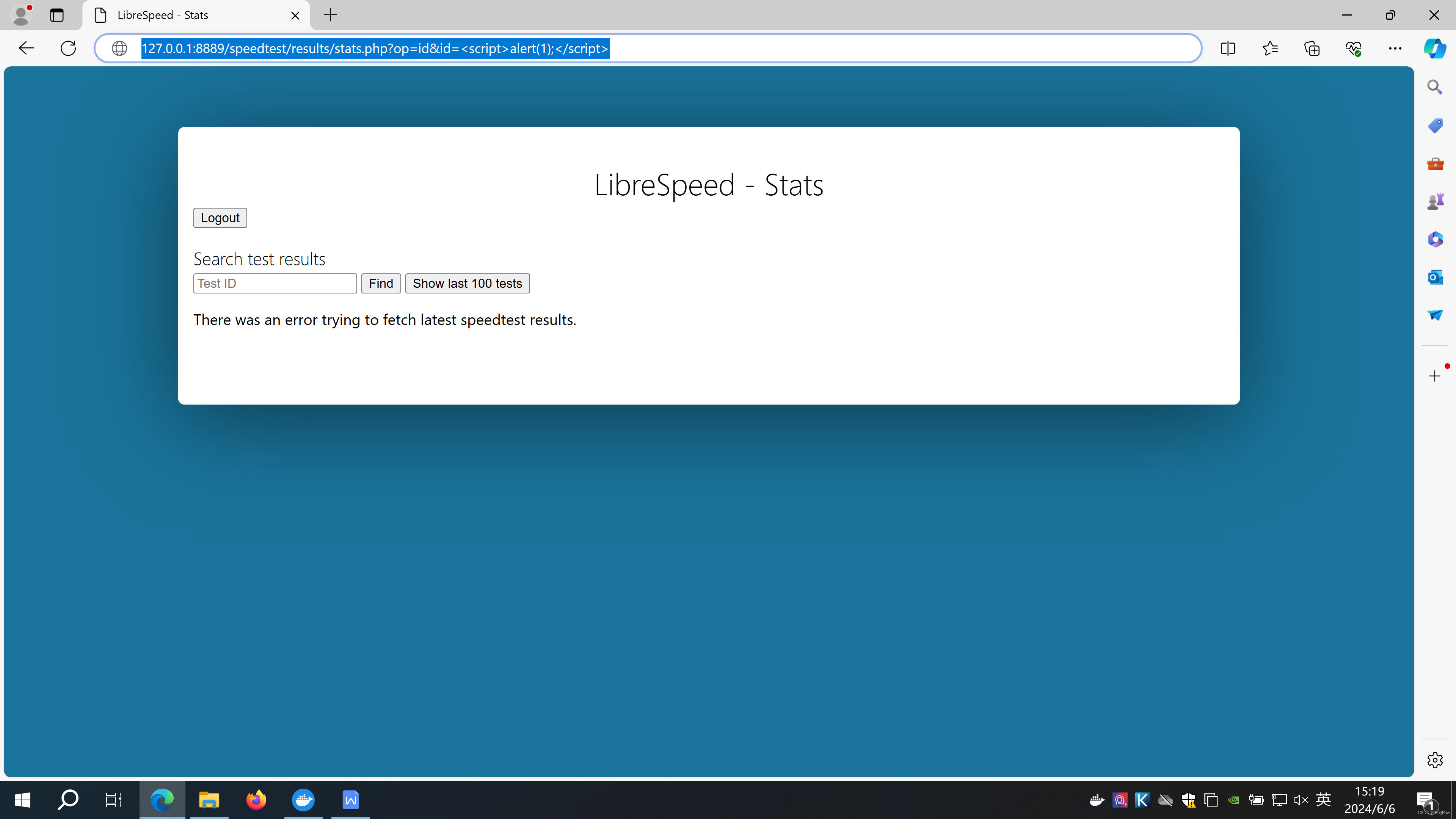Image resolution: width=1456 pixels, height=819 pixels.
Task: Click Show last 100 tests
Action: 467,283
